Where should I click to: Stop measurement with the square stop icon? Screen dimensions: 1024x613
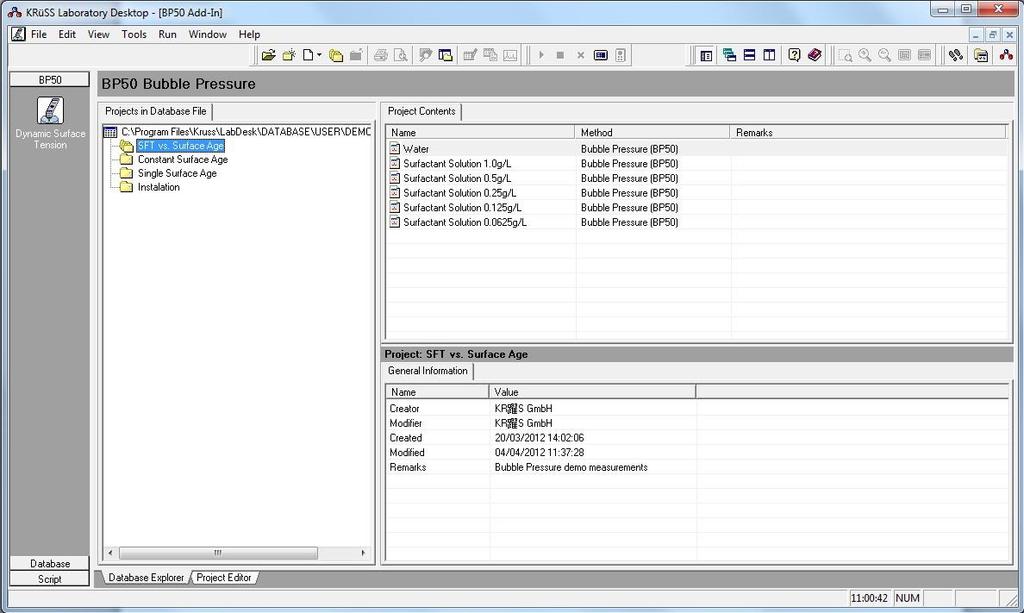coord(560,55)
